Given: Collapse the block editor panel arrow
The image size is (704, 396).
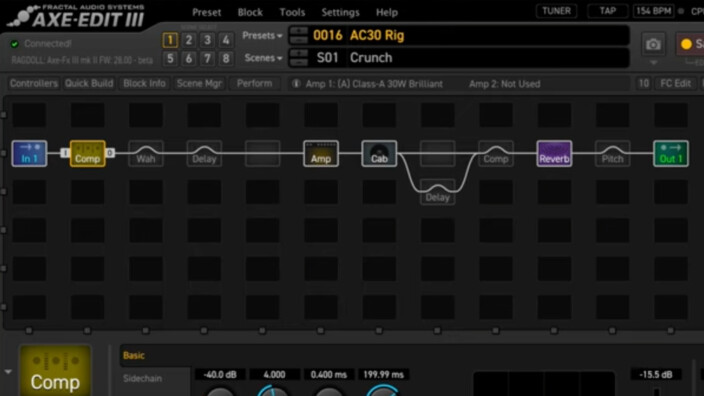Looking at the screenshot, I should (8, 372).
